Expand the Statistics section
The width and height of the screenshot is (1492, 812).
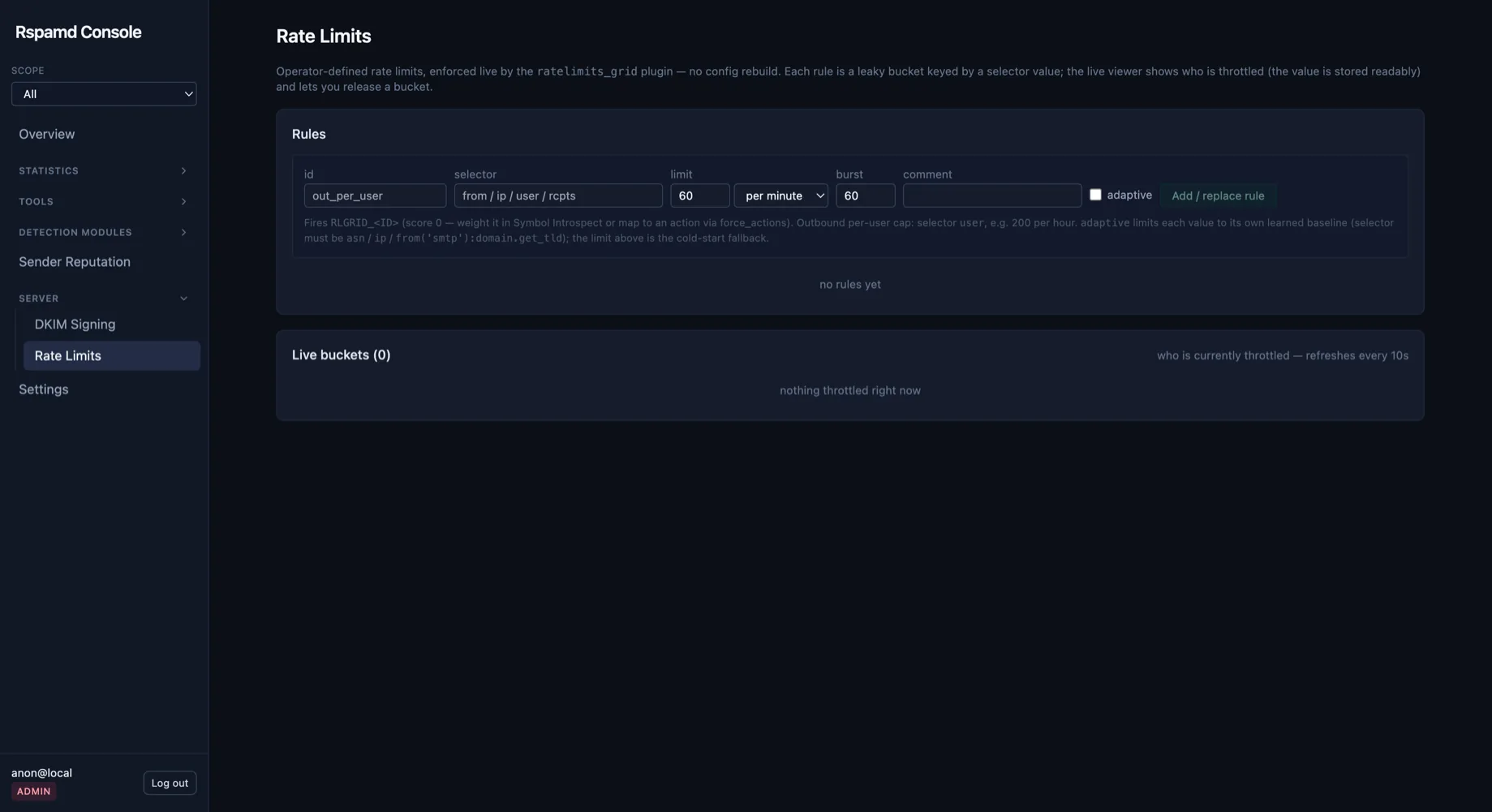point(104,171)
